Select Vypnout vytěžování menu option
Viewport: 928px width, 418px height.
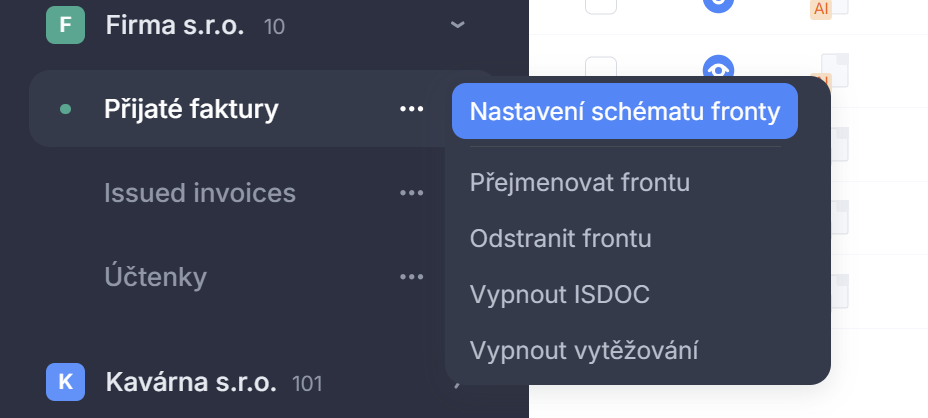coord(583,351)
